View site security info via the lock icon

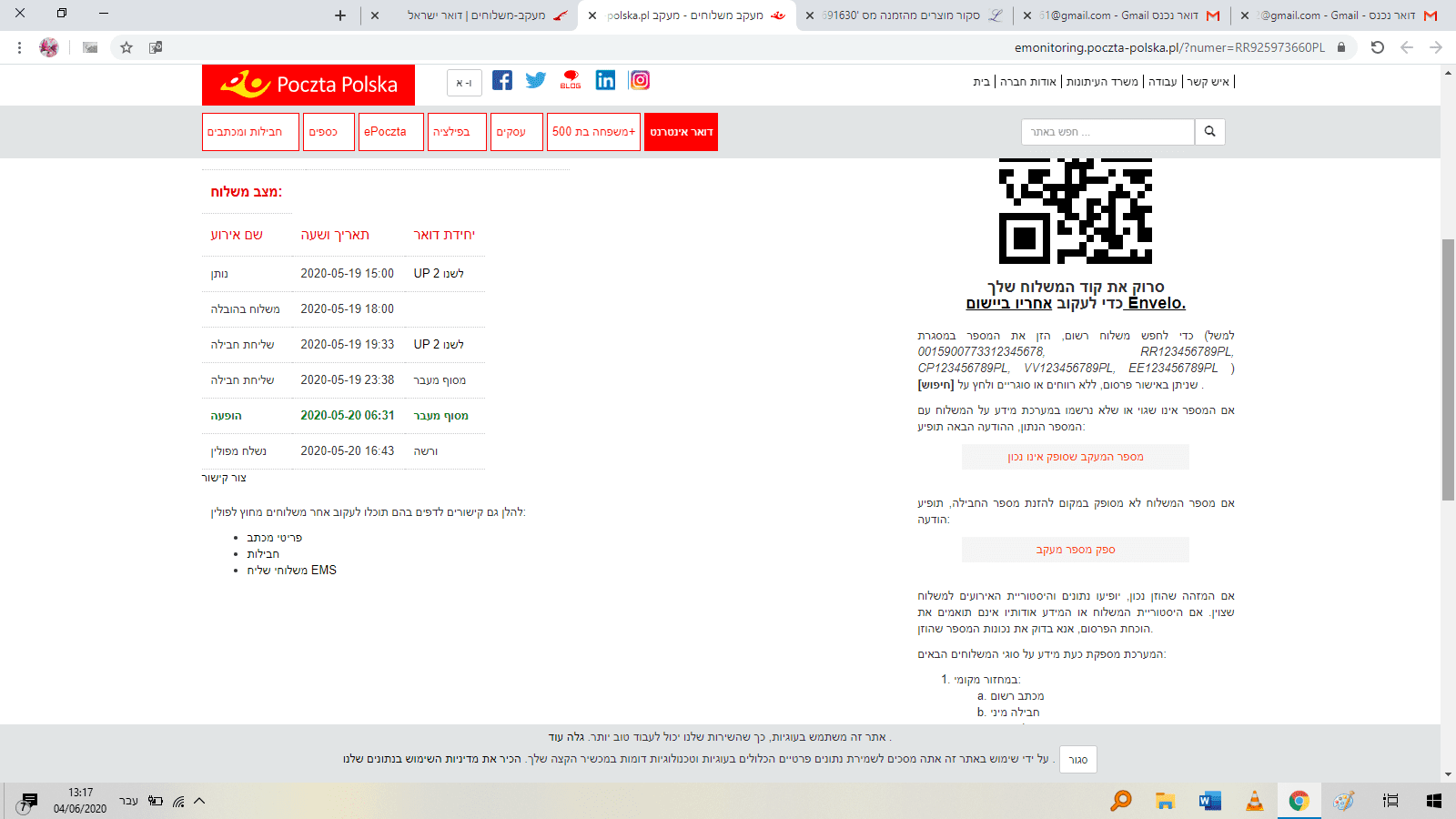click(1340, 47)
